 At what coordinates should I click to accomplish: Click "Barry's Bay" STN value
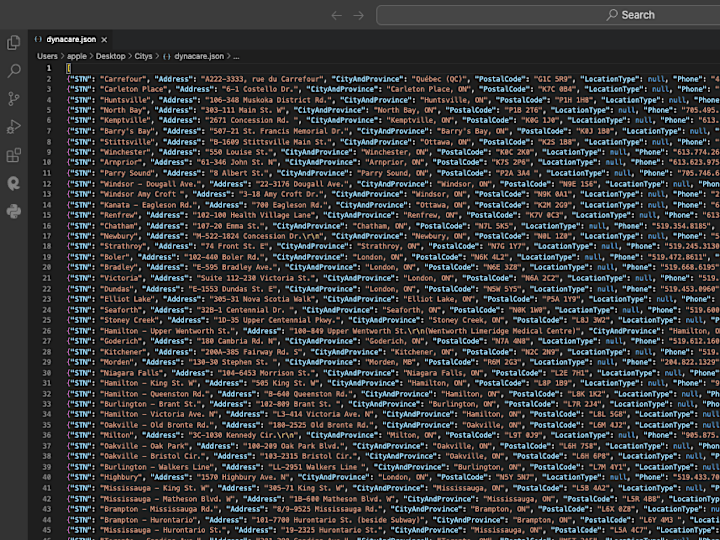pyautogui.click(x=127, y=131)
